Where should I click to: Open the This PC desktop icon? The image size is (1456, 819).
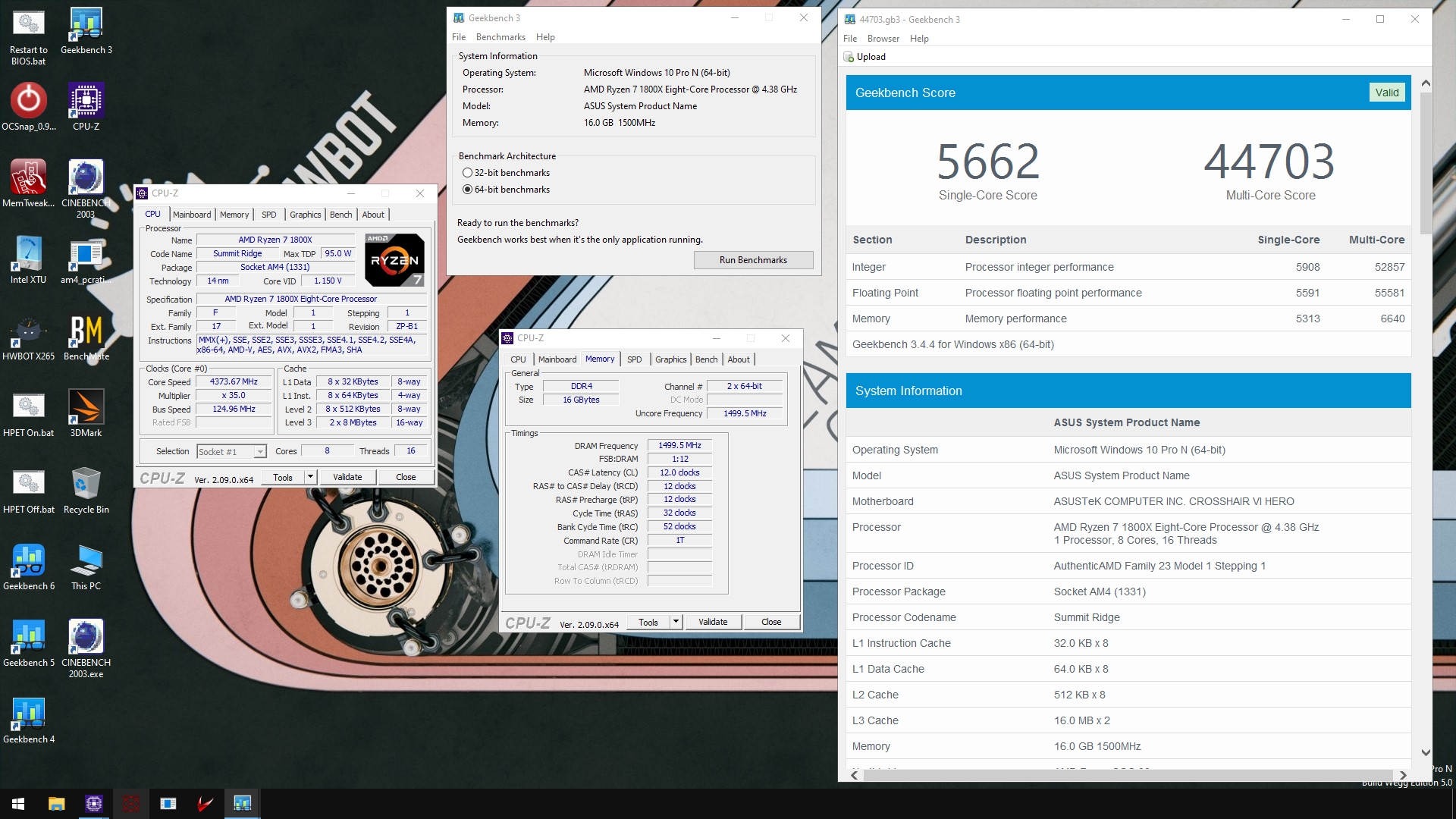click(x=86, y=566)
